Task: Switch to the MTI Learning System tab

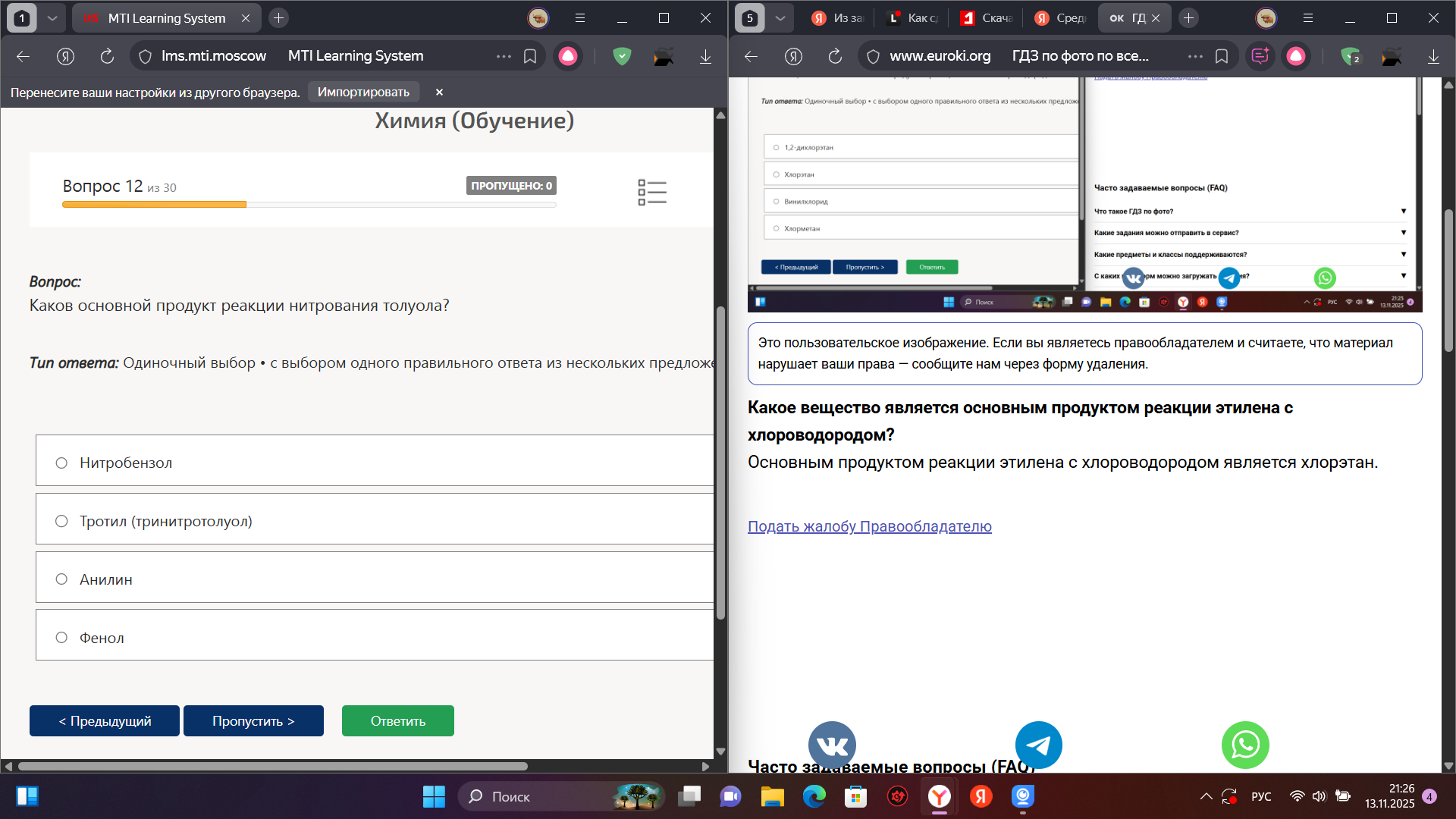Action: [167, 17]
